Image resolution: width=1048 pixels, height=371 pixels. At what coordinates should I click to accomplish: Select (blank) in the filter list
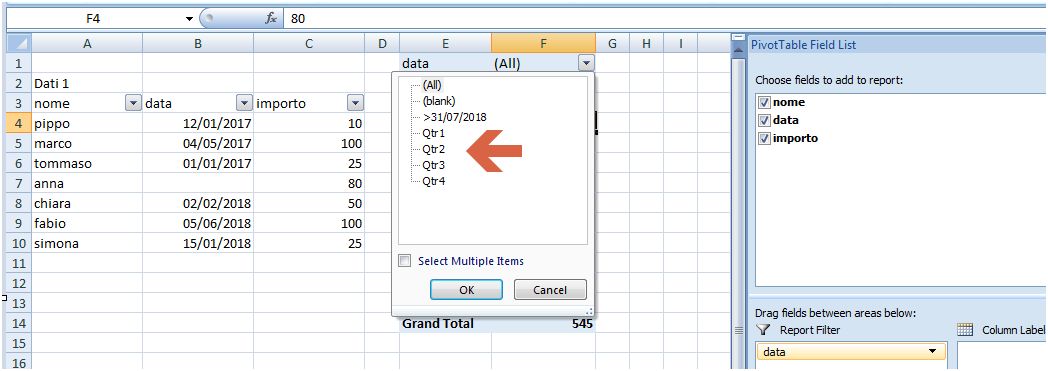pos(439,101)
